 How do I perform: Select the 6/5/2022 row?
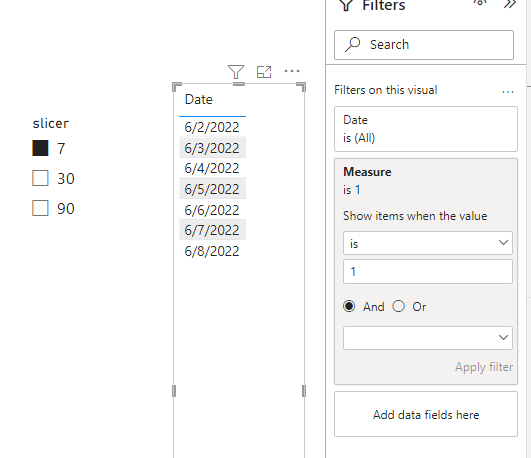[x=212, y=189]
